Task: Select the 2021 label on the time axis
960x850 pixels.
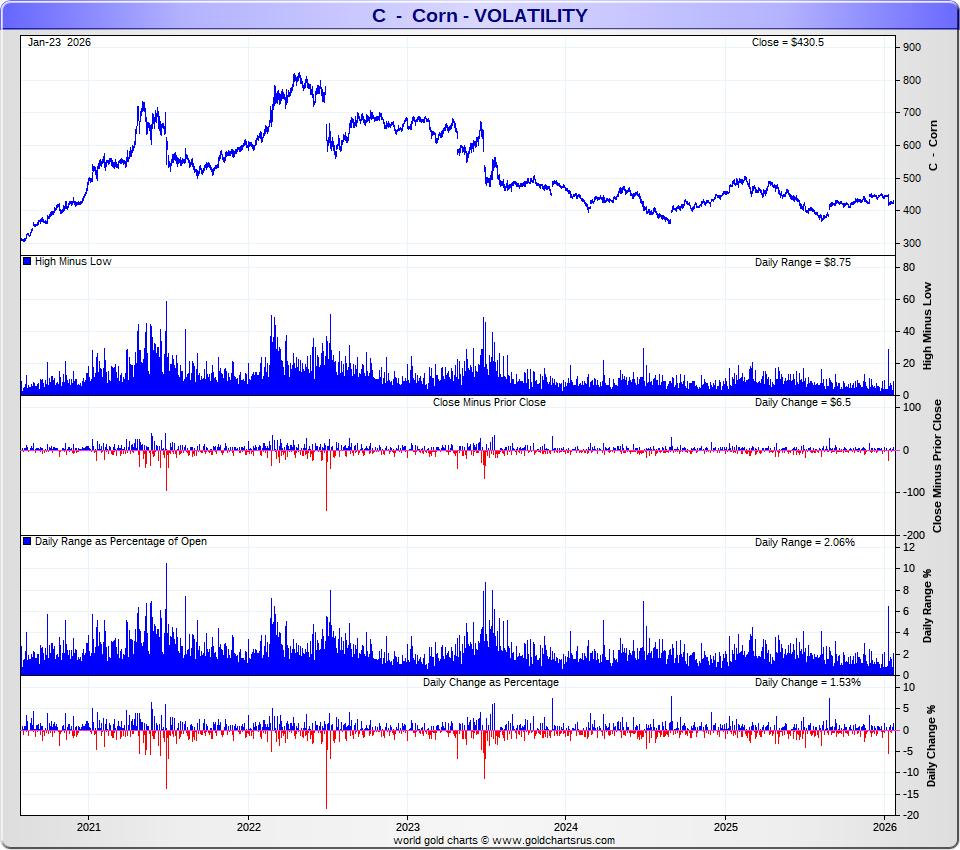Action: point(89,827)
